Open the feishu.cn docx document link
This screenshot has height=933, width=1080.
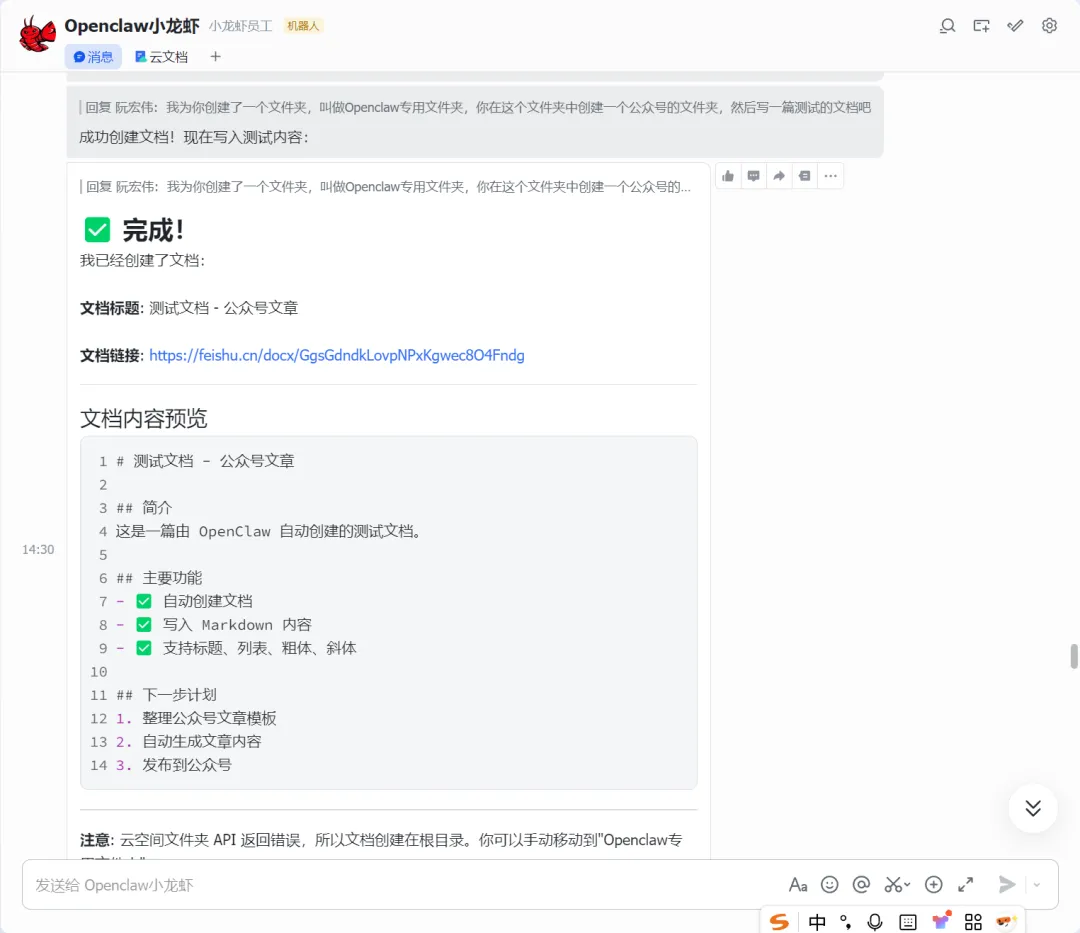click(337, 355)
